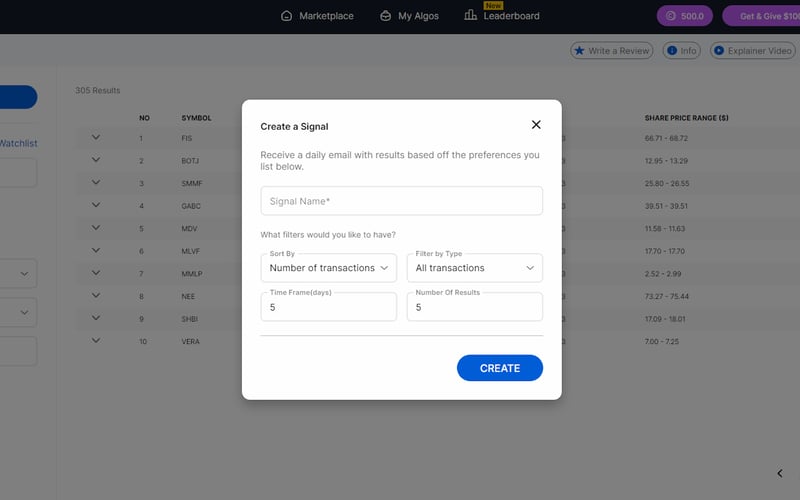Click the Leaderboard chart icon
Screen dimensions: 800x500
tap(470, 15)
